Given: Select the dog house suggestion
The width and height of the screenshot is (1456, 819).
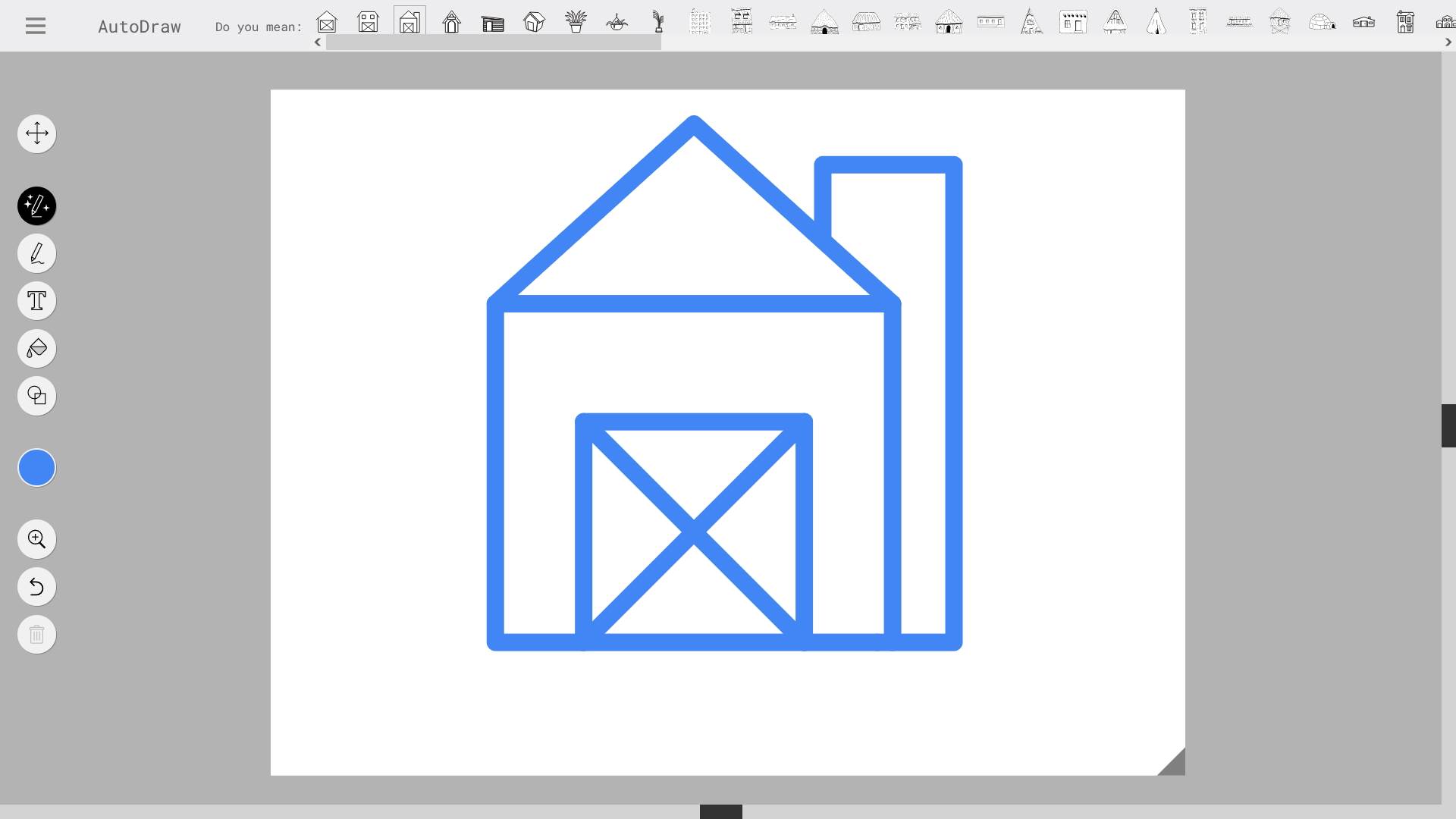Looking at the screenshot, I should click(x=452, y=21).
